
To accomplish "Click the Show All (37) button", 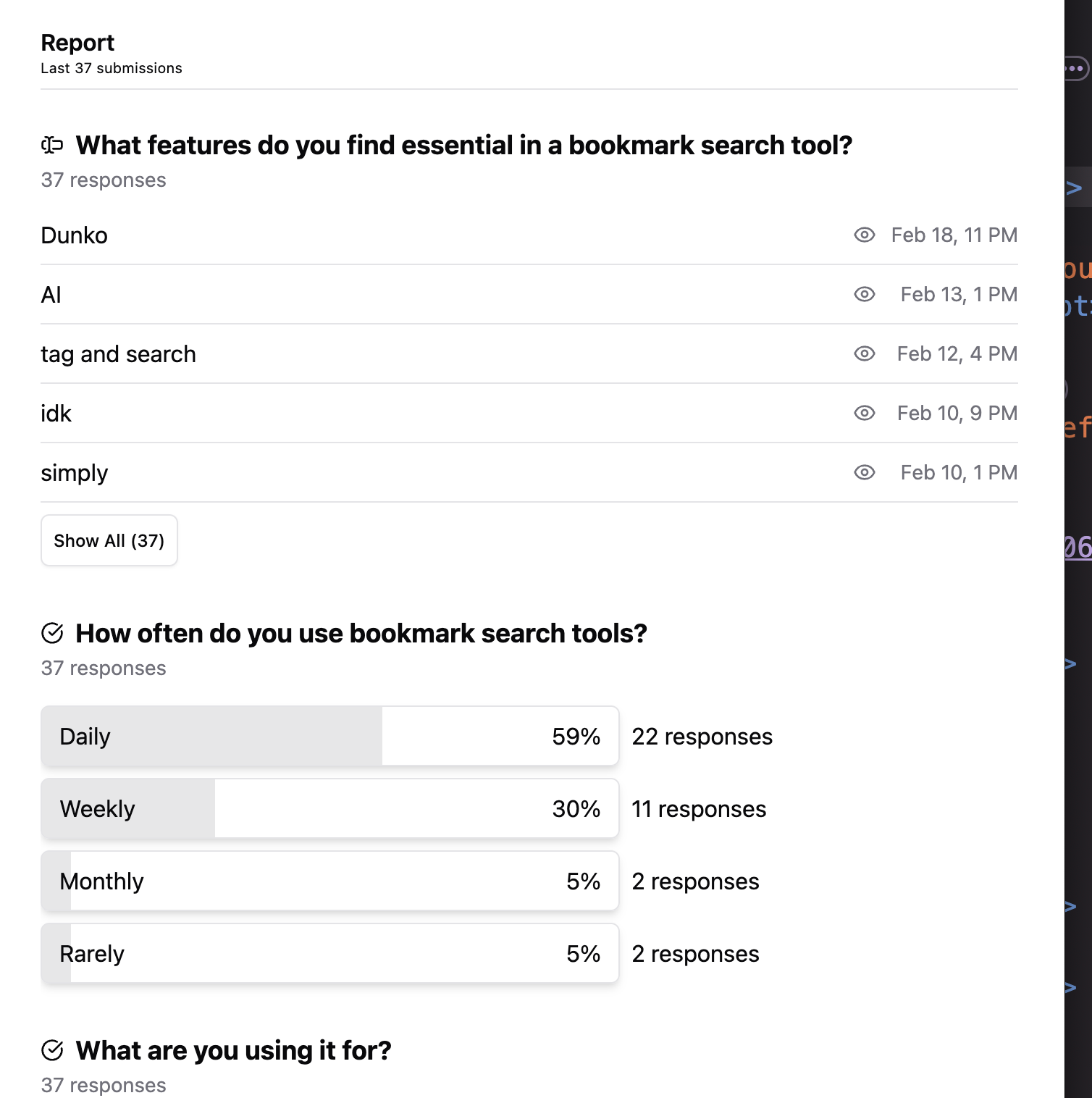I will 109,540.
